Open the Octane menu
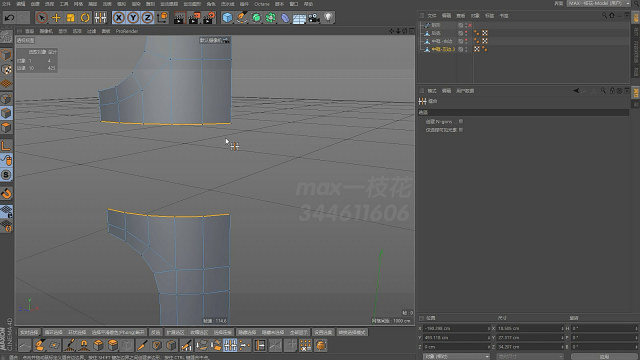640x360 pixels. click(x=262, y=4)
